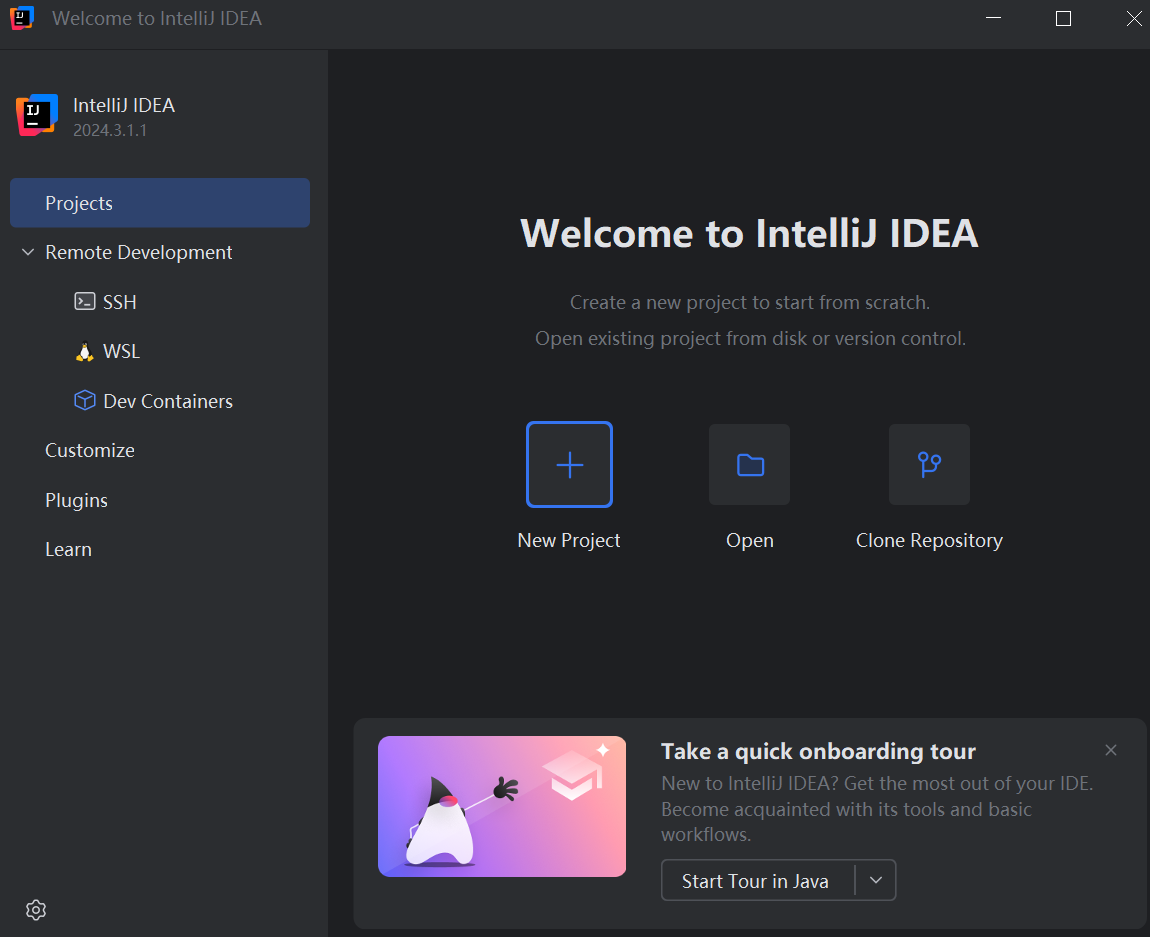Click the New Project label
This screenshot has height=937, width=1150.
click(568, 540)
